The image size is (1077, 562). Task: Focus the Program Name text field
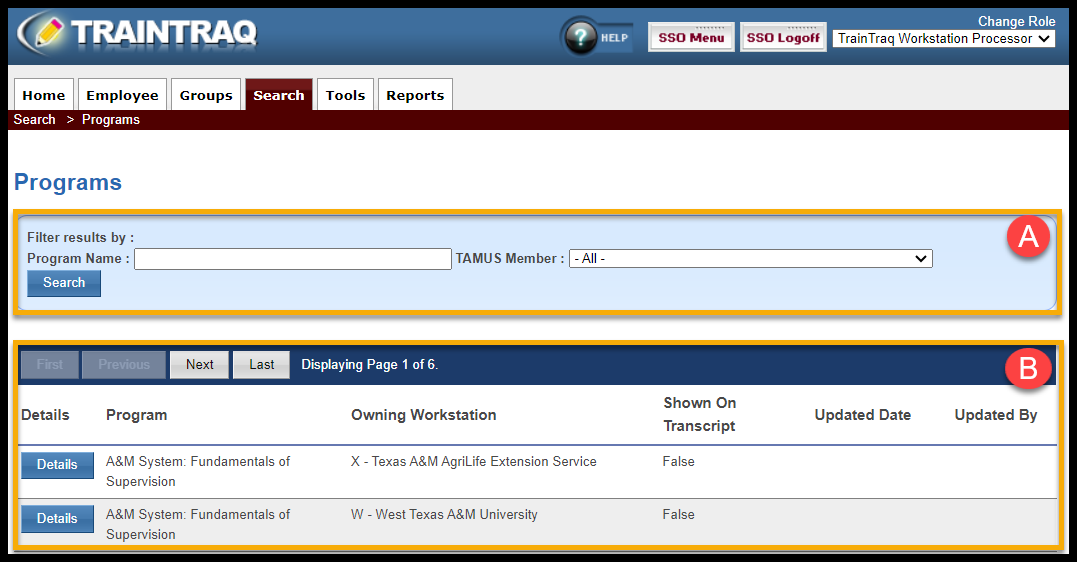pyautogui.click(x=293, y=259)
